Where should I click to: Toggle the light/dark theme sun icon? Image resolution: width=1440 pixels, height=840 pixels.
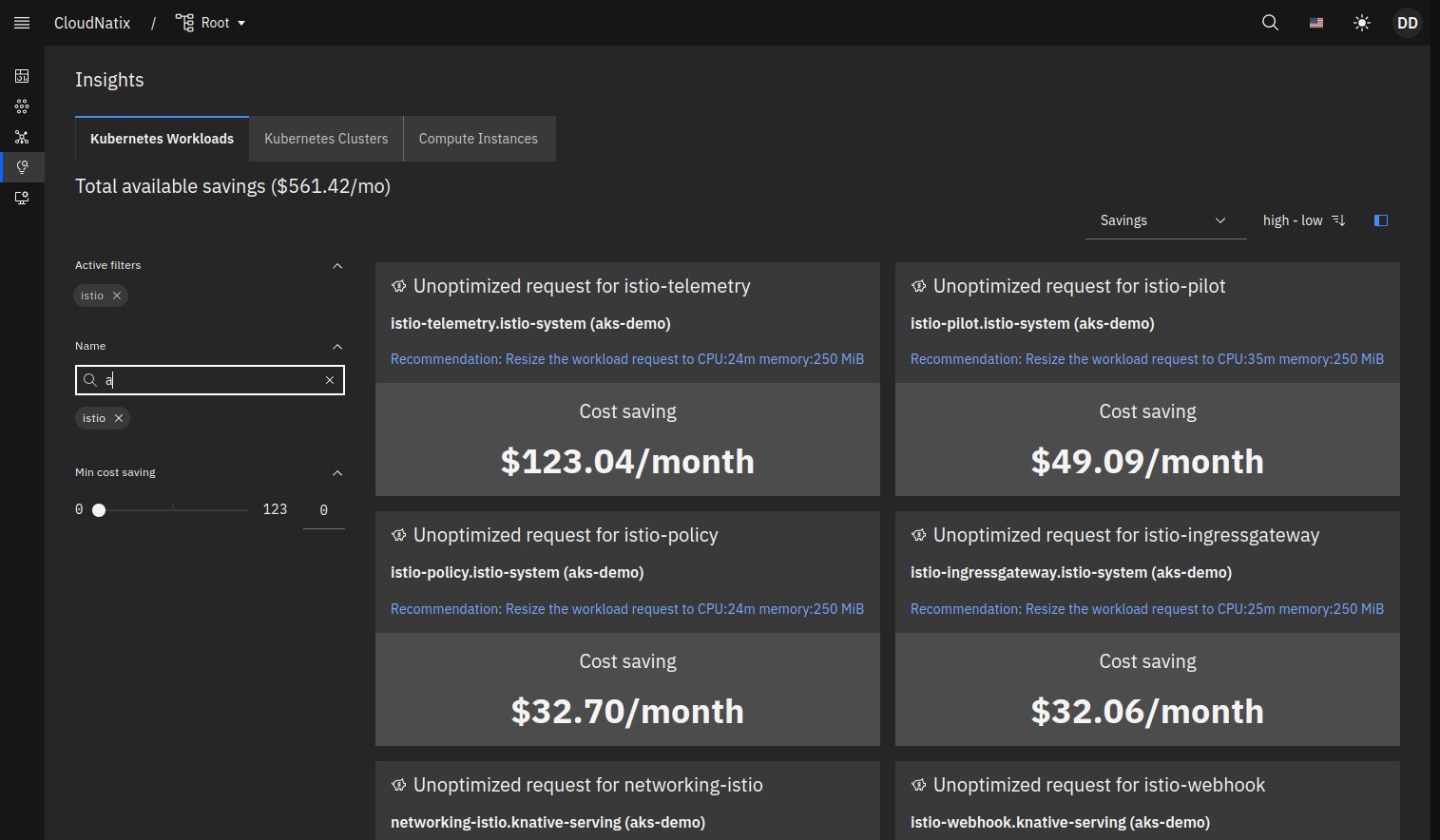click(1362, 23)
